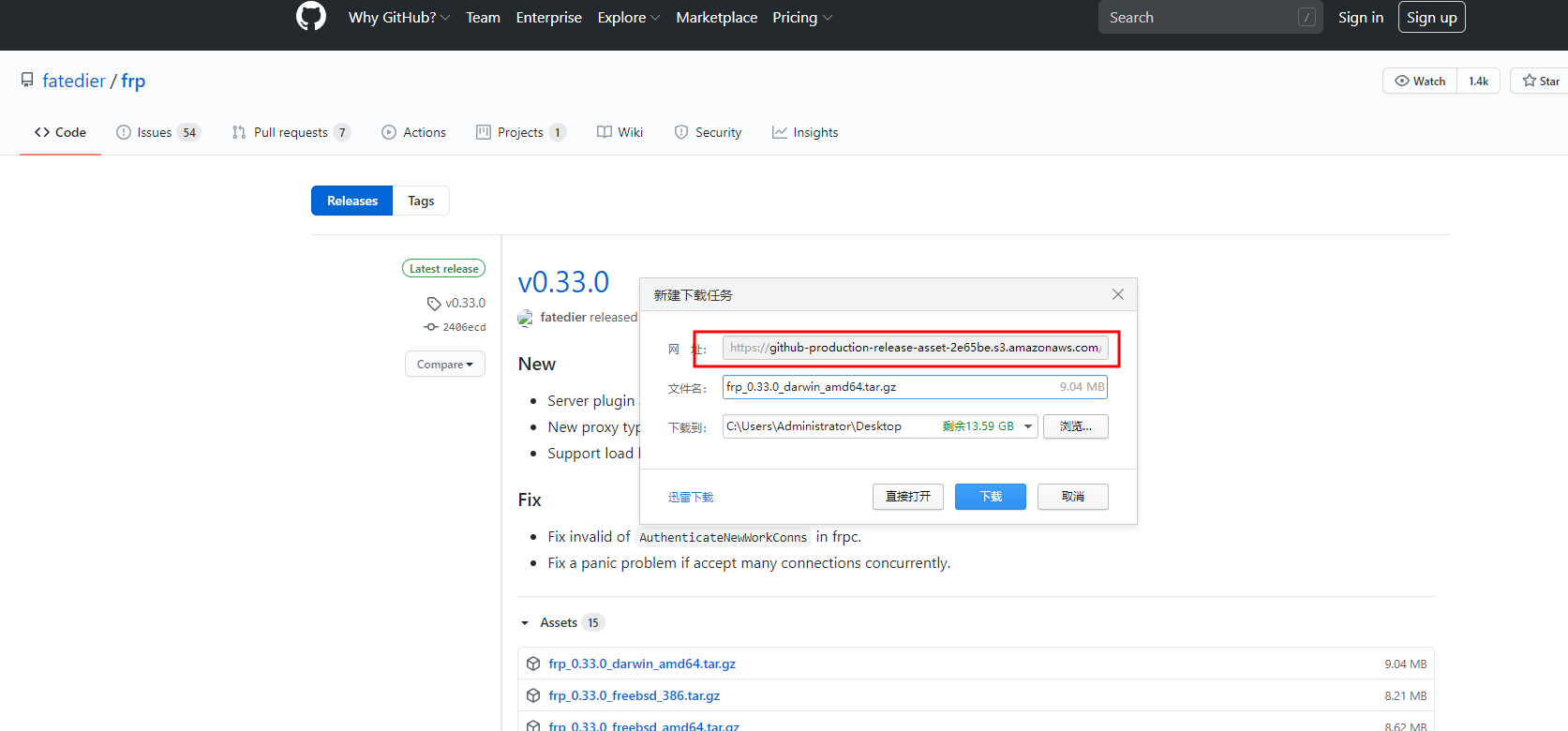Click the Security shield icon
1568x731 pixels.
[x=681, y=132]
